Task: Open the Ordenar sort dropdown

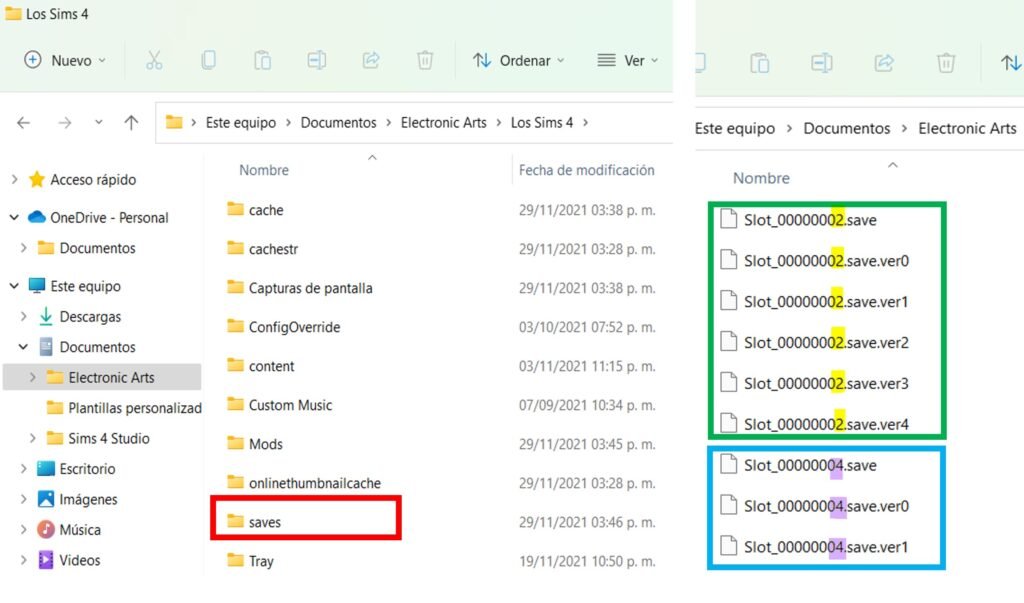Action: 518,60
